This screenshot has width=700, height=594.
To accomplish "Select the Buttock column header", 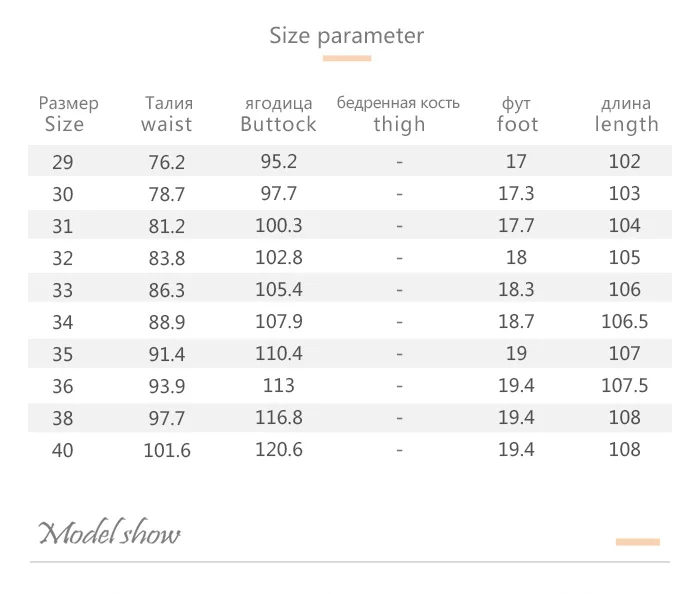I will 279,114.
